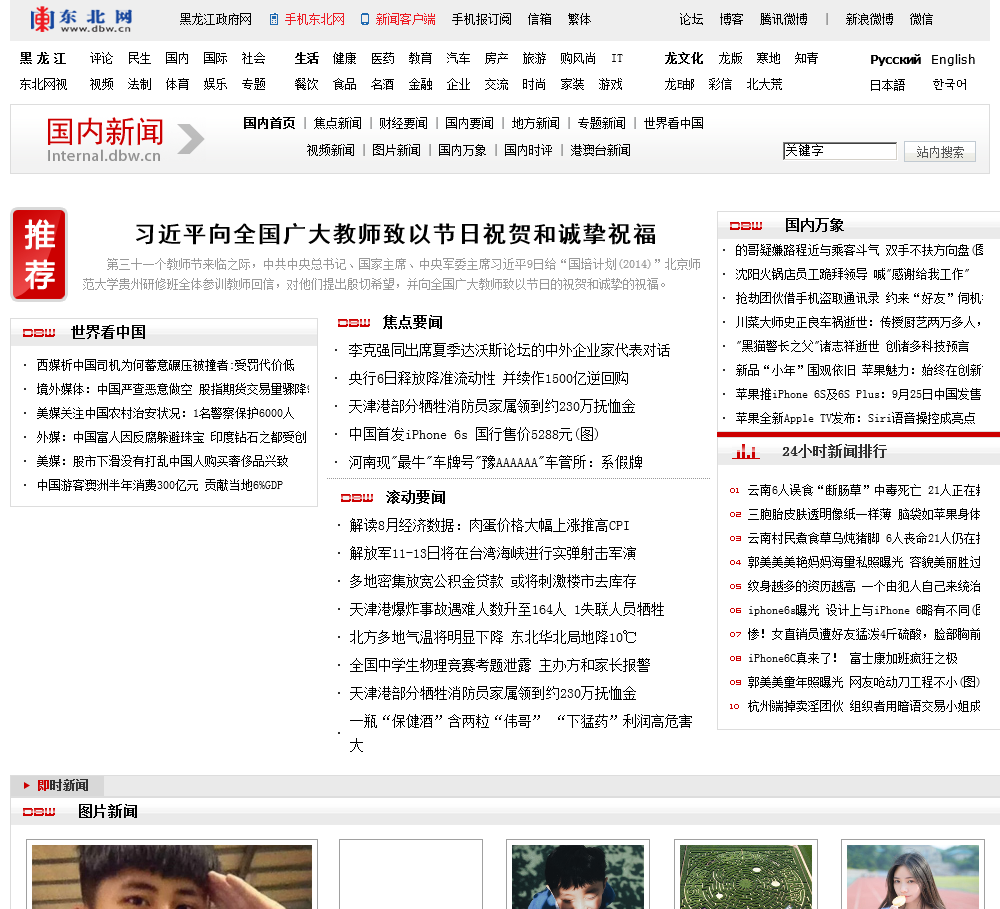Open the saluting boy photo thumbnail
1000x909 pixels.
[x=172, y=877]
